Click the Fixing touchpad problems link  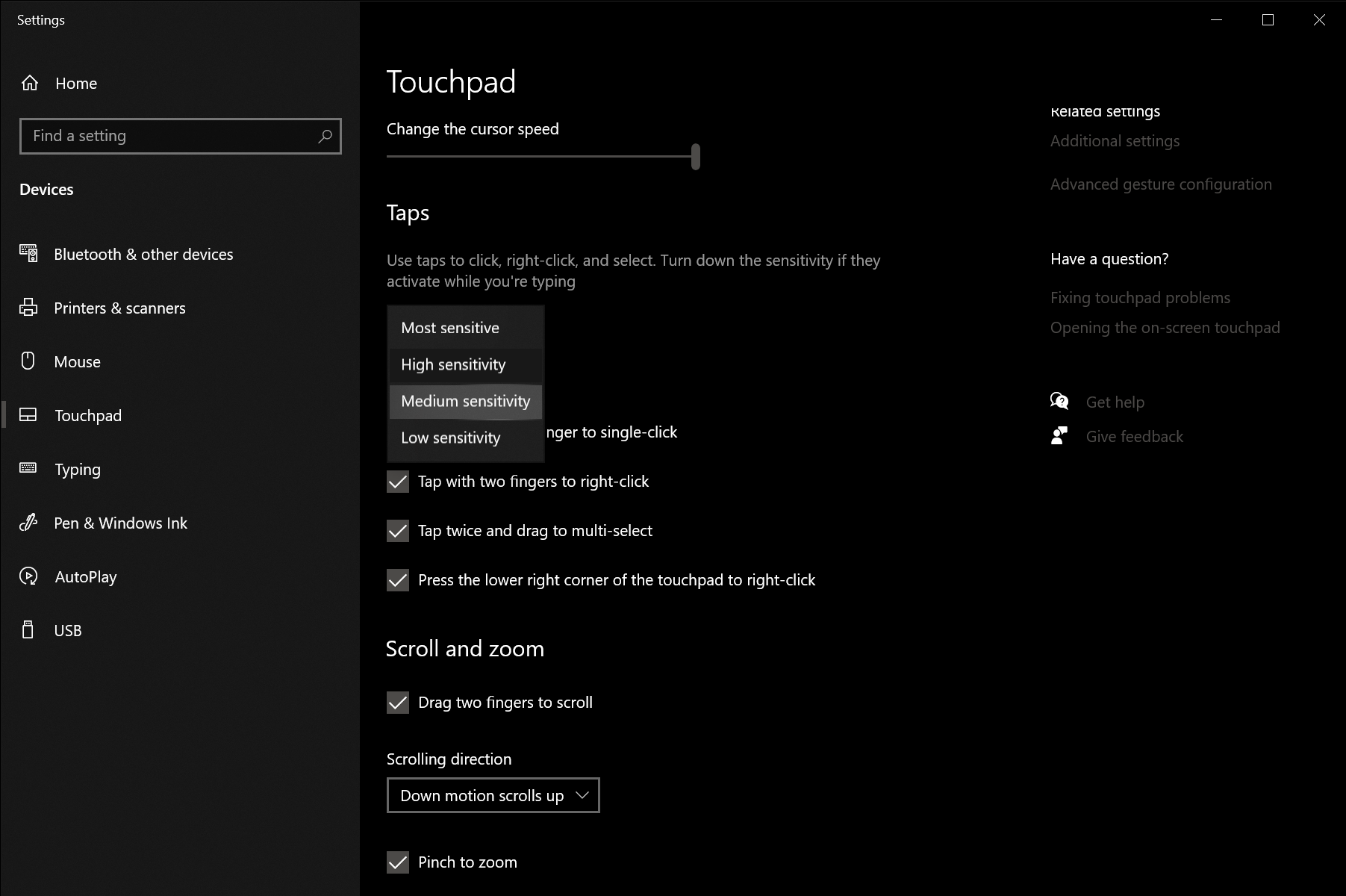[1140, 297]
